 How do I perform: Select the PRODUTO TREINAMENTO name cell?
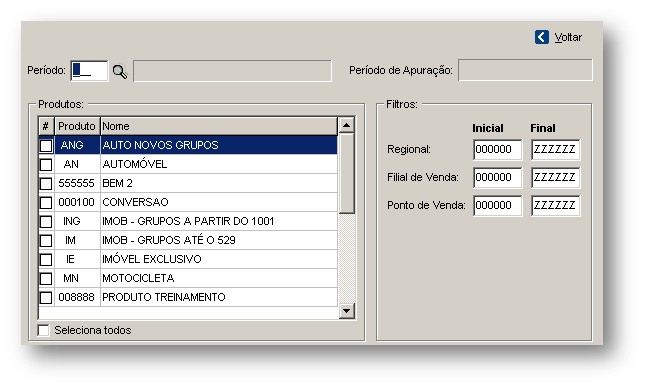pyautogui.click(x=219, y=297)
